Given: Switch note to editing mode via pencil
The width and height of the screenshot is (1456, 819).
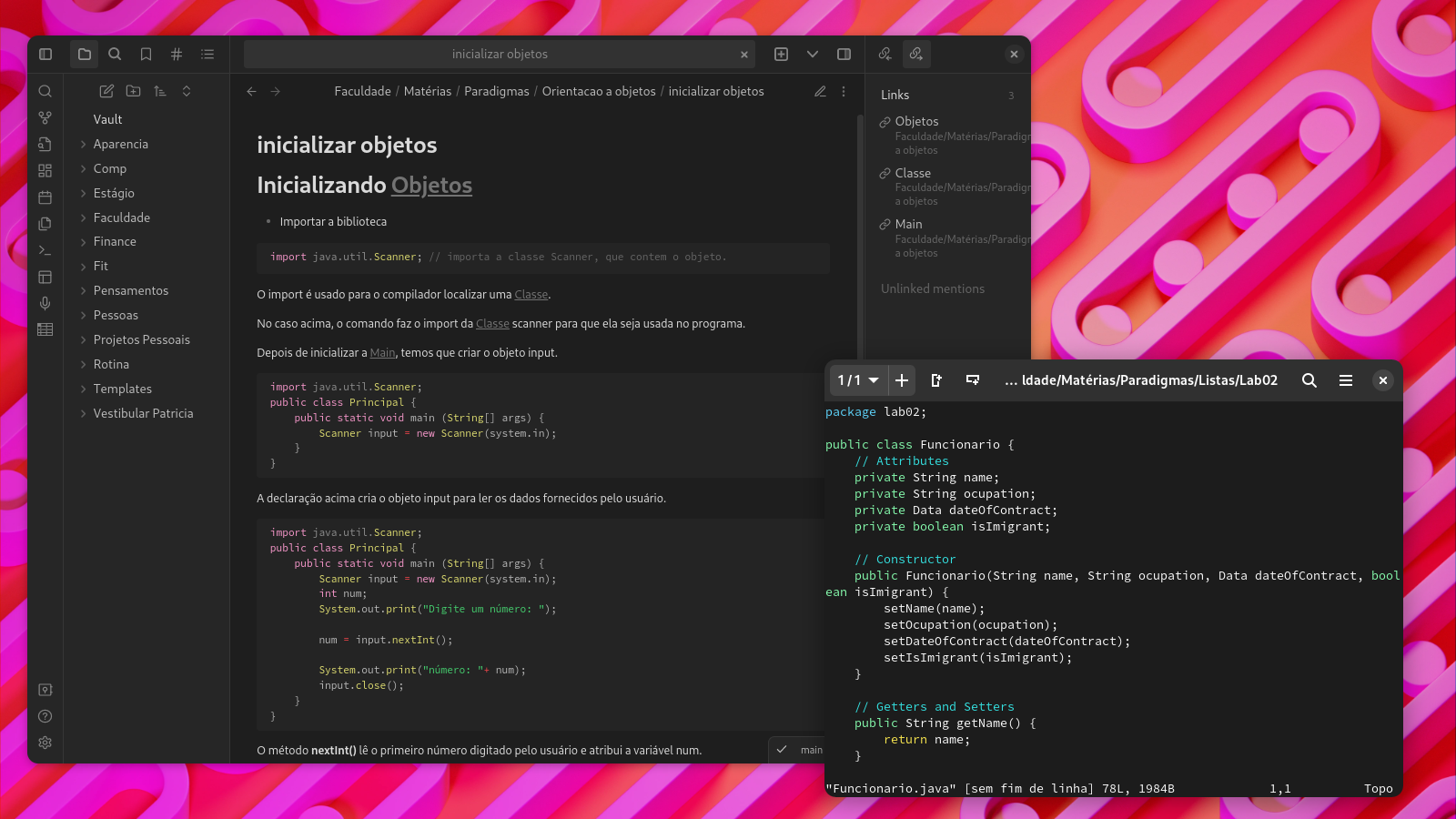Looking at the screenshot, I should tap(820, 91).
